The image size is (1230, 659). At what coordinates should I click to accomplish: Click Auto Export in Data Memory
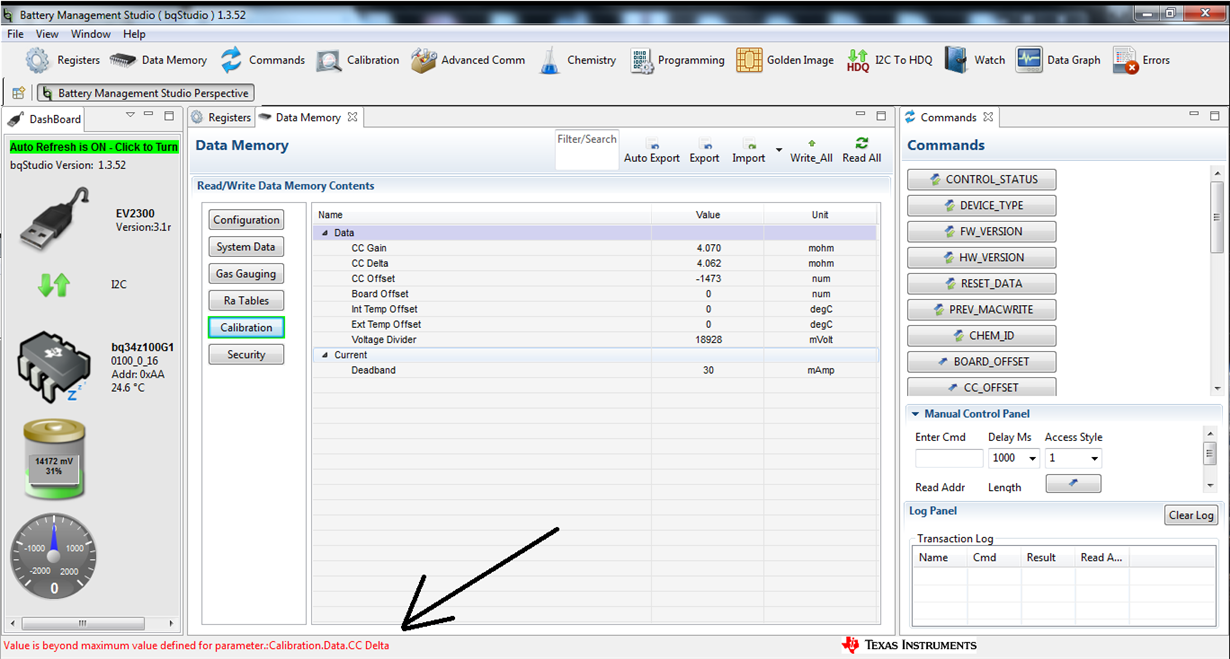652,151
